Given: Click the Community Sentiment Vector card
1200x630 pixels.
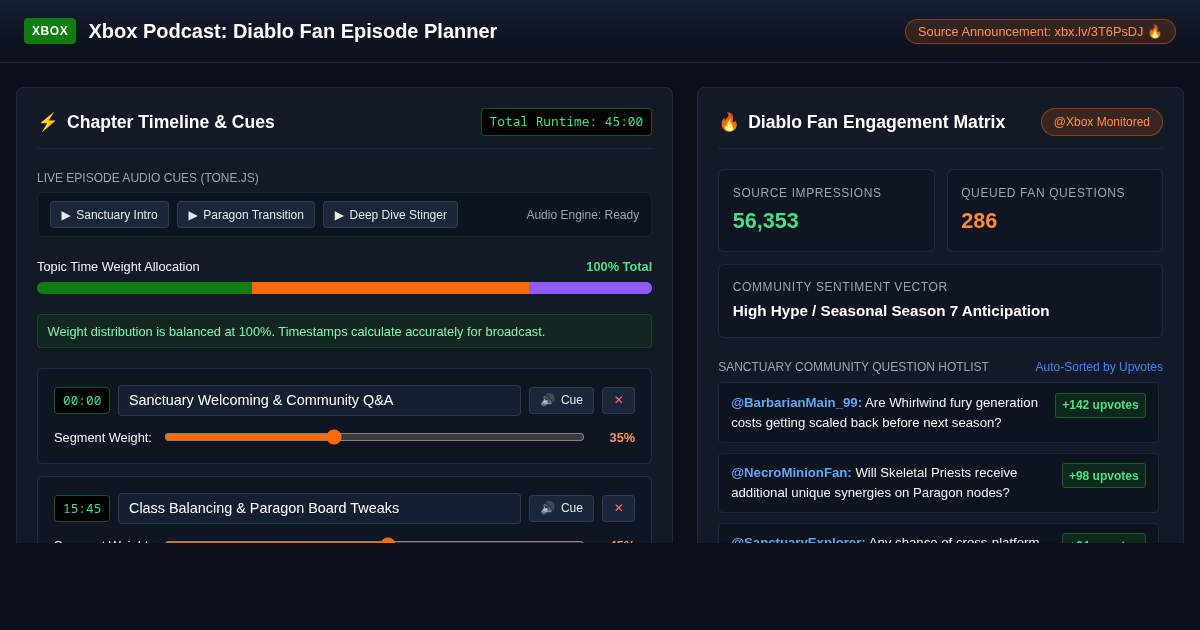Looking at the screenshot, I should pos(940,301).
